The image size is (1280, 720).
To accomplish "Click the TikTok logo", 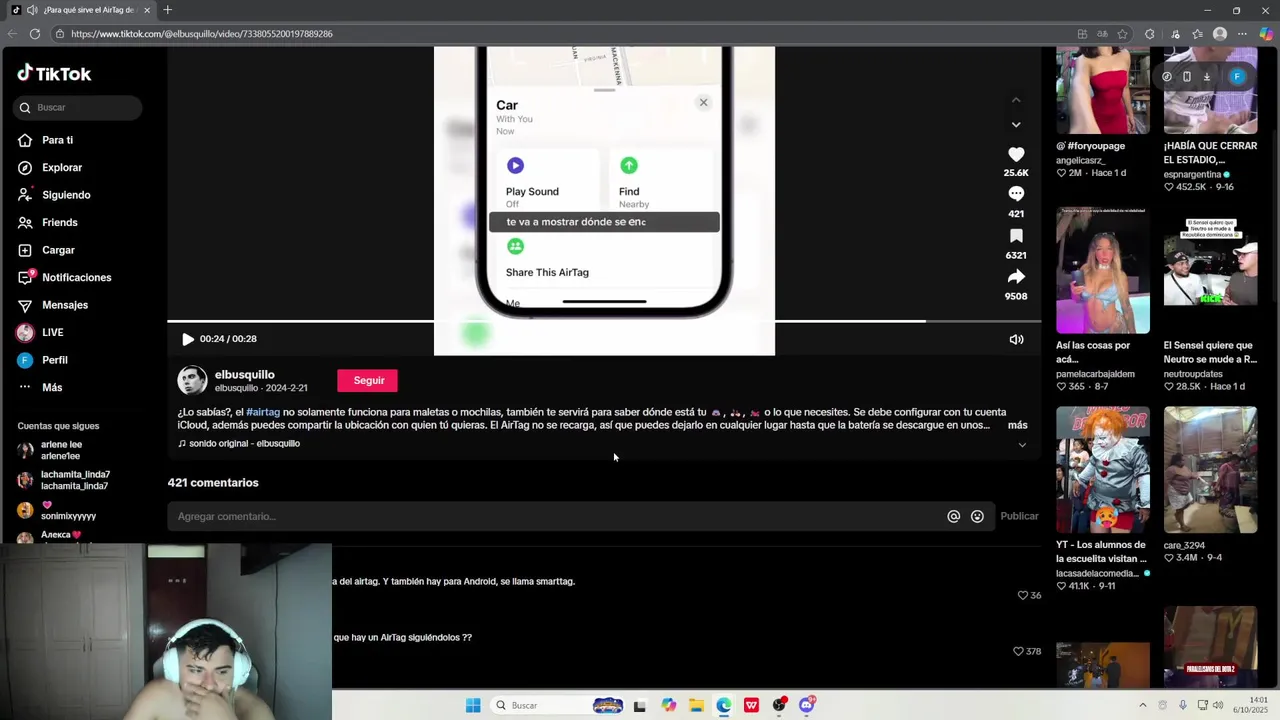I will pos(54,73).
